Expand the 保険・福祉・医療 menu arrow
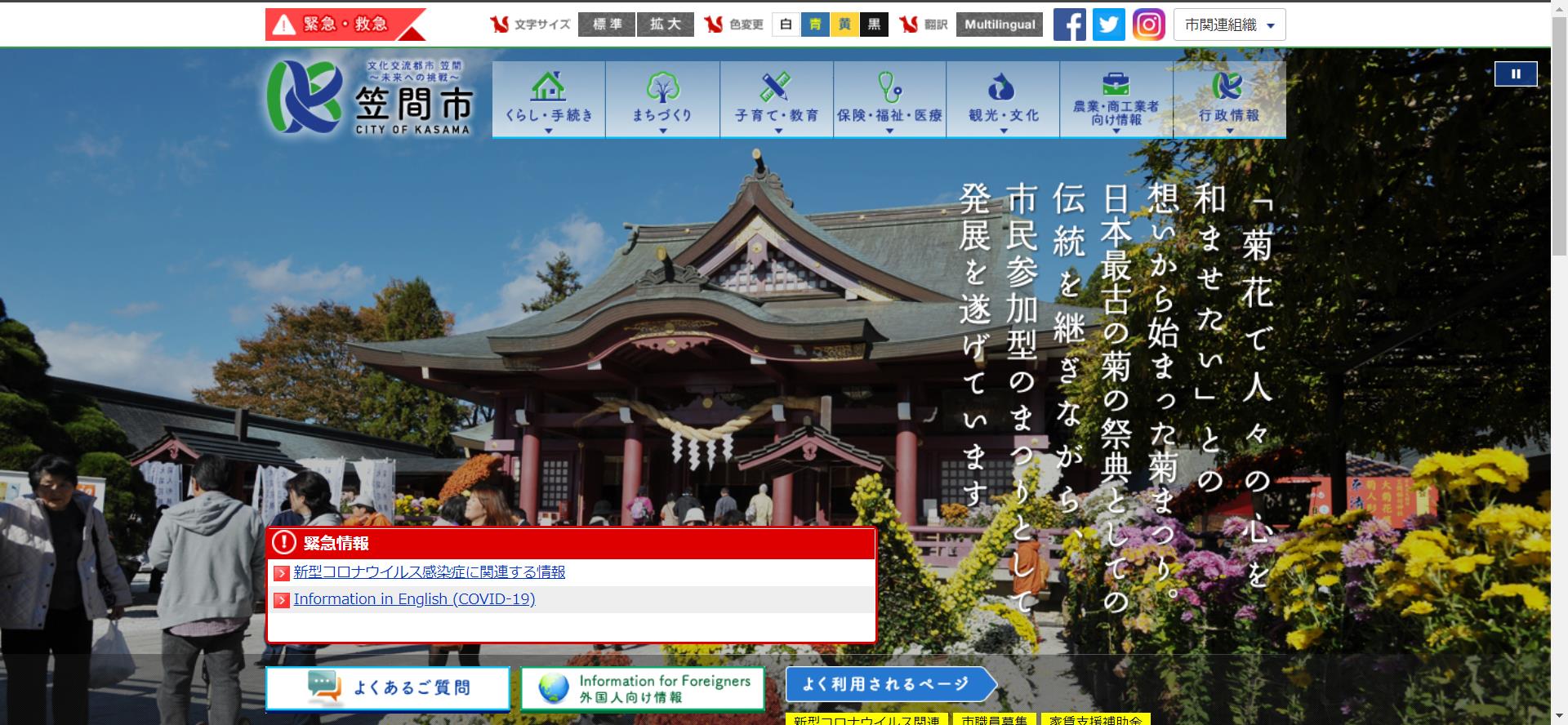Image resolution: width=1568 pixels, height=725 pixels. click(x=889, y=131)
